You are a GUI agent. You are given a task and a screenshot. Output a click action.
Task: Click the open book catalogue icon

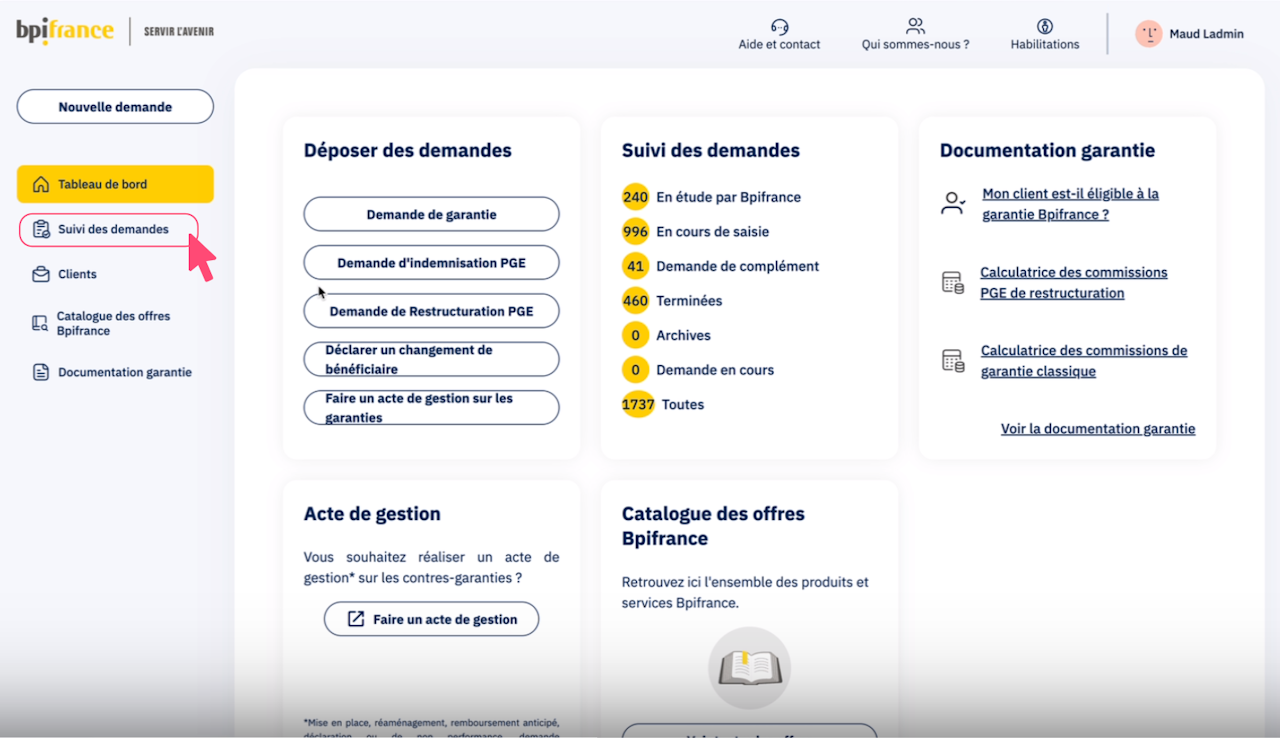coord(749,668)
